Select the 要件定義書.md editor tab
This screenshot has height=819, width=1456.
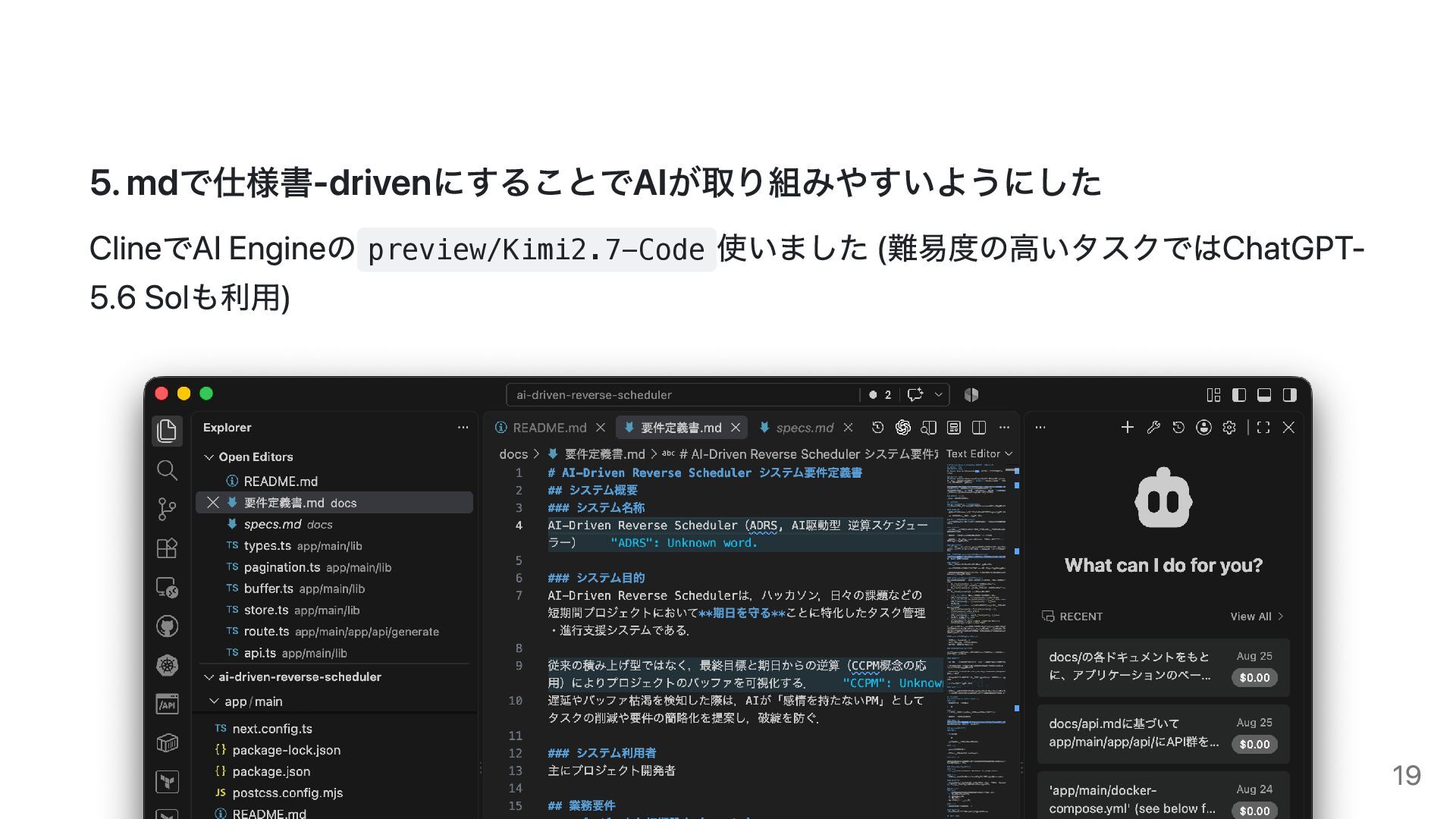pos(681,428)
